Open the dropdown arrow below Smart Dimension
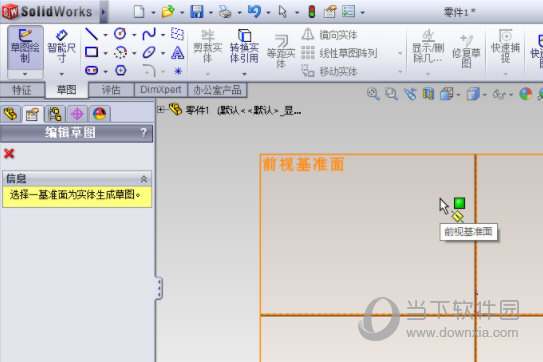Image resolution: width=543 pixels, height=362 pixels. pyautogui.click(x=62, y=74)
